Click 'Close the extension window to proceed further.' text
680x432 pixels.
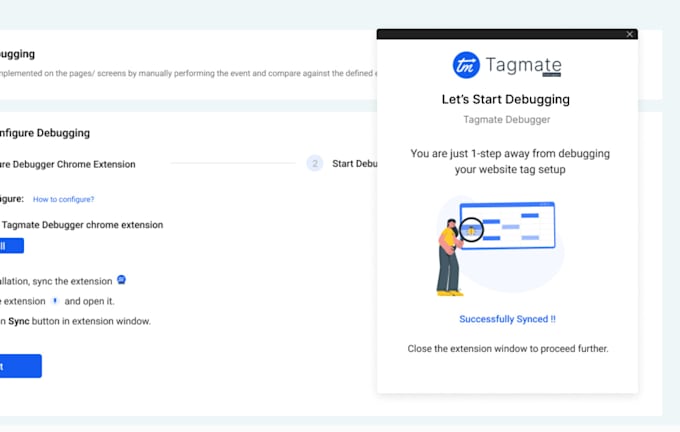(x=508, y=349)
